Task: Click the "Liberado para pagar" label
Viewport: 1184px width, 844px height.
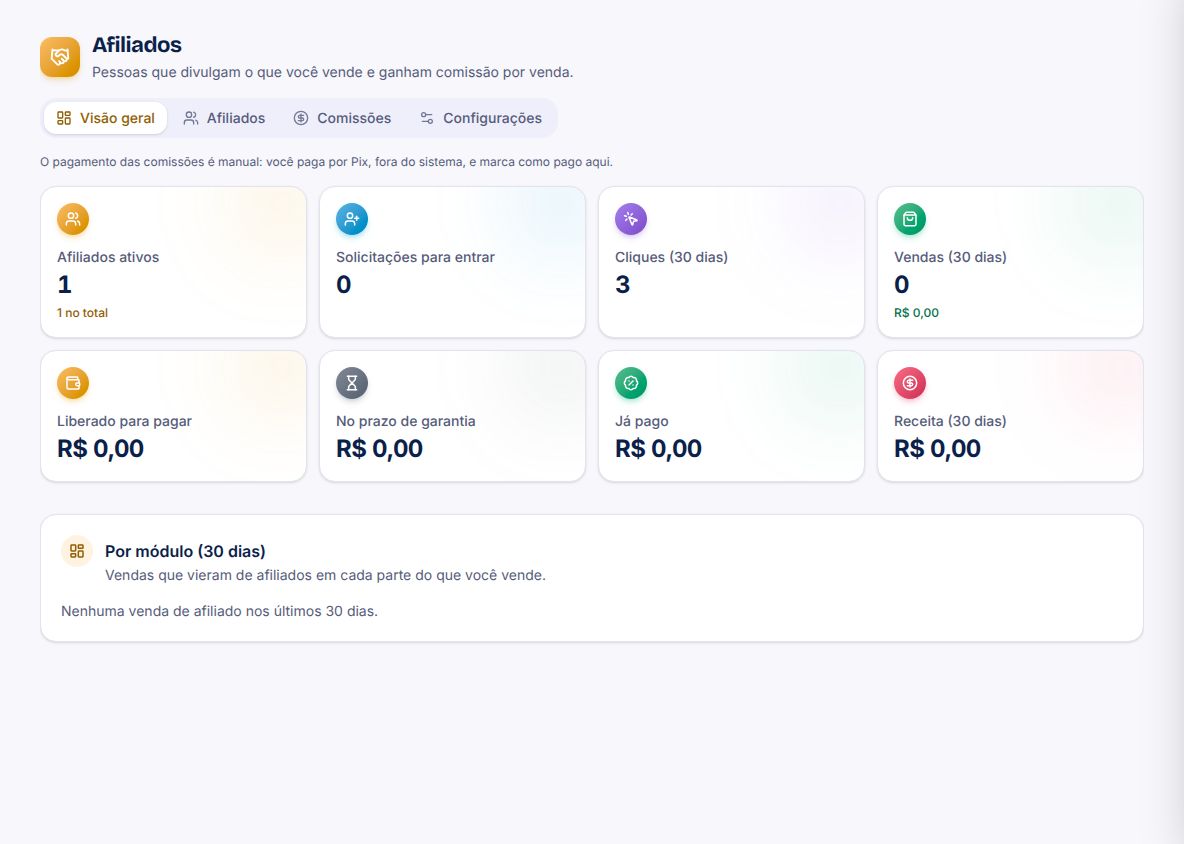Action: pyautogui.click(x=125, y=420)
